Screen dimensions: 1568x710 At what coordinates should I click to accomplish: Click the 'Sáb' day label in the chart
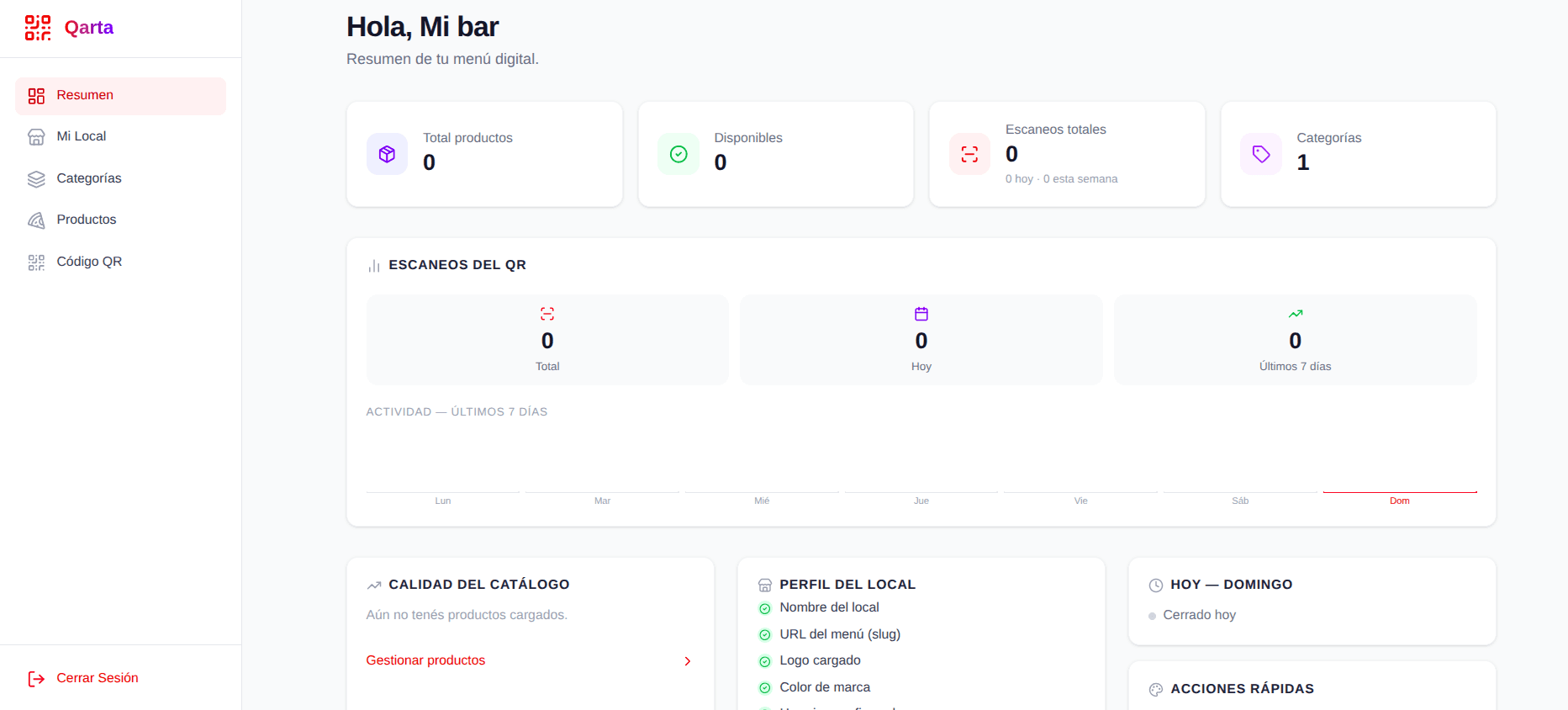pos(1240,501)
